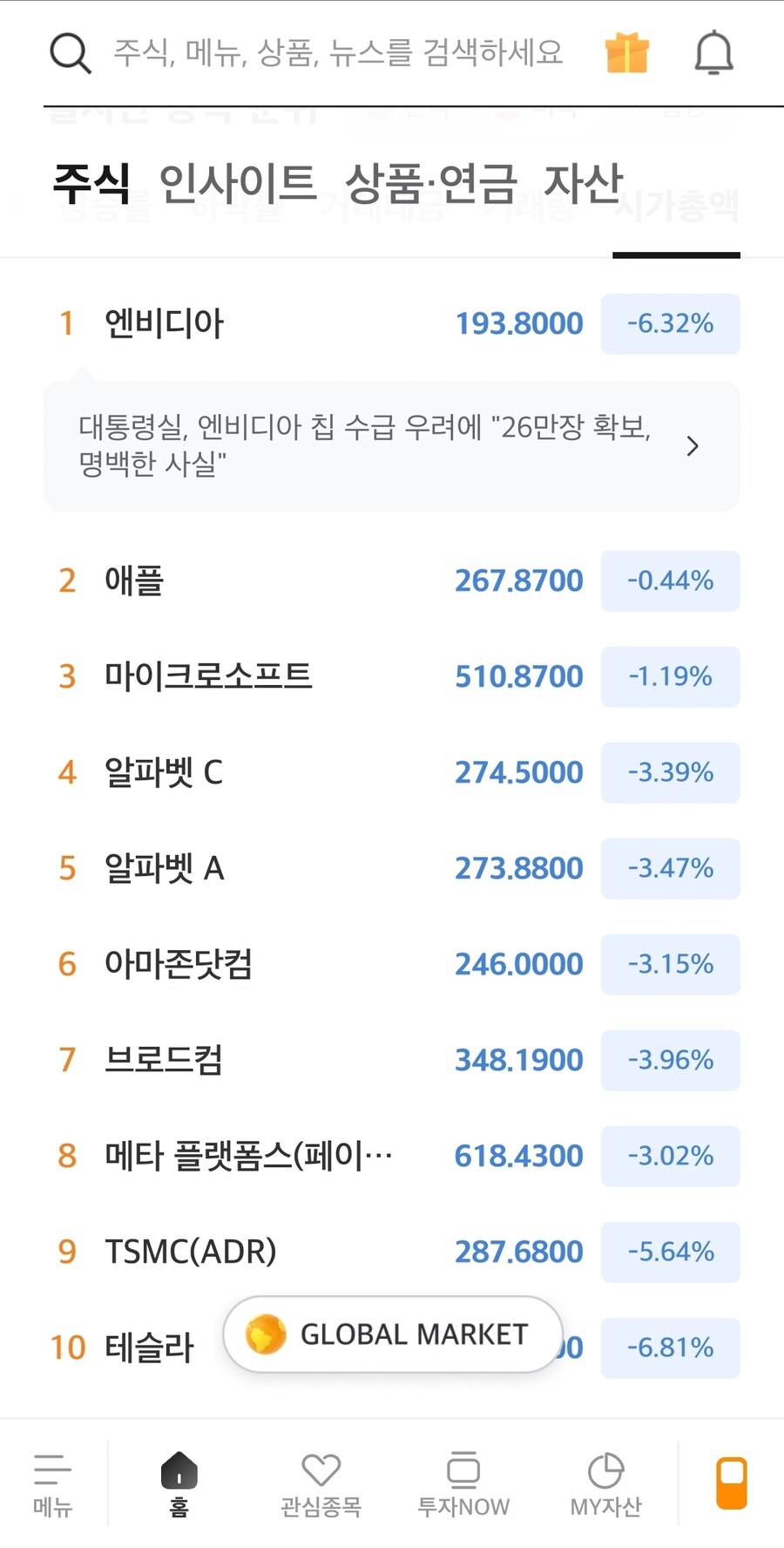Open the GLOBAL MARKET button

point(390,1334)
